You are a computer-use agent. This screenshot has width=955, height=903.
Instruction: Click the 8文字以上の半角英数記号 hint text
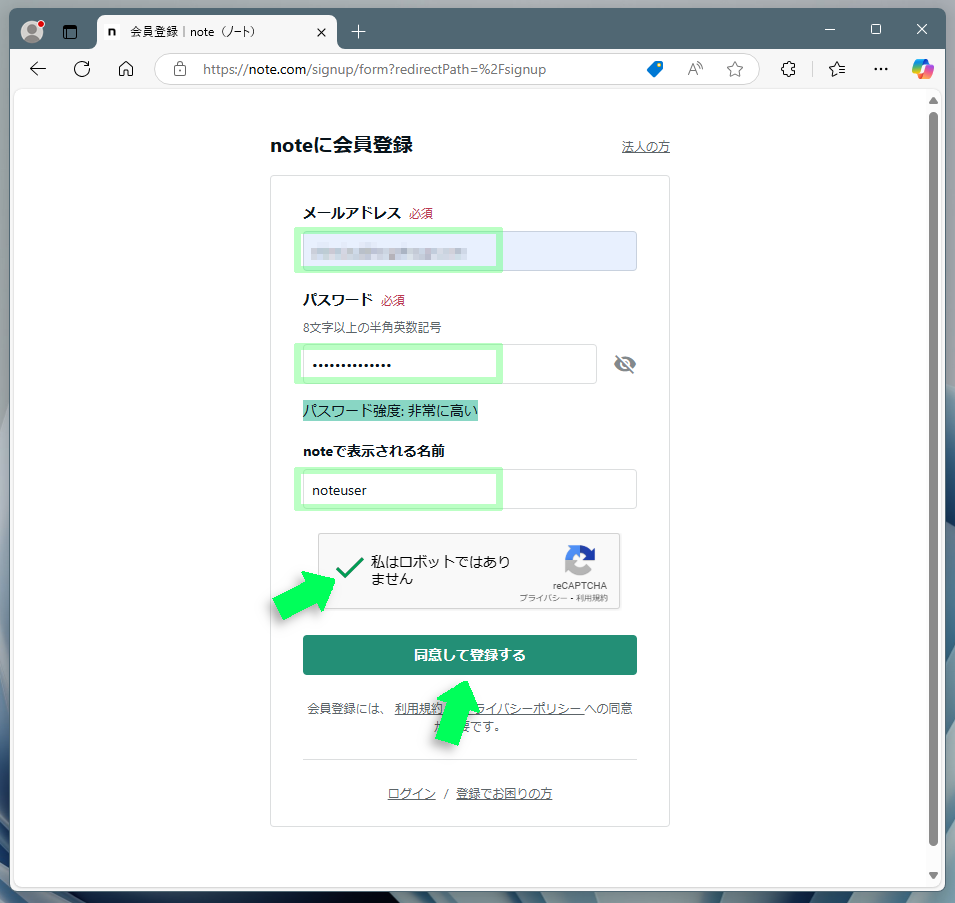pos(372,328)
